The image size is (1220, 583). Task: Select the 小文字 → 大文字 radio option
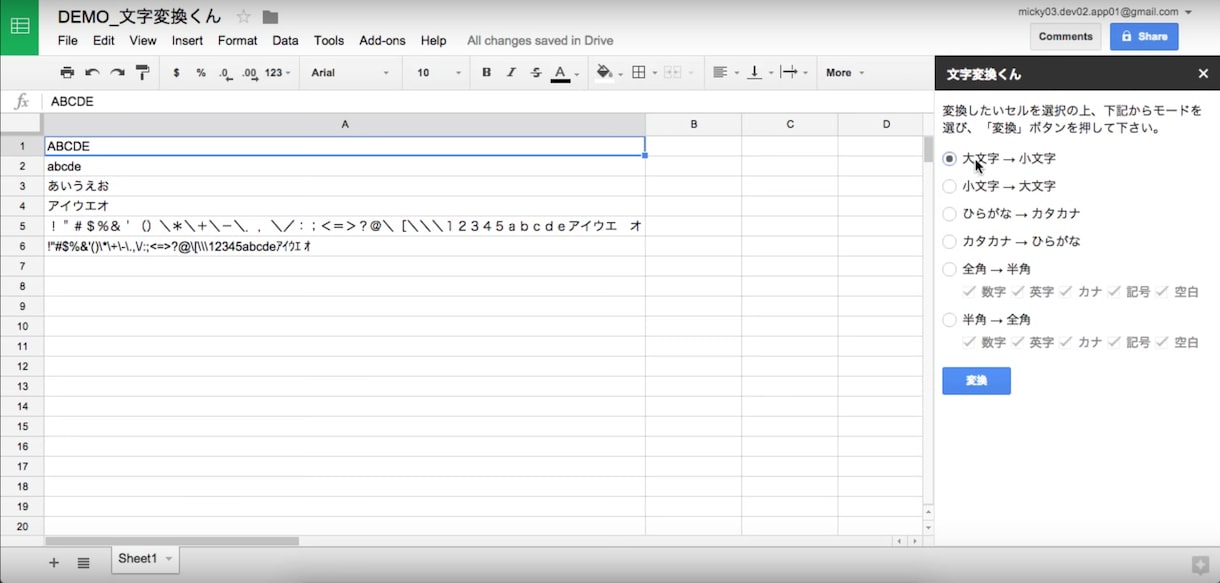(x=950, y=186)
